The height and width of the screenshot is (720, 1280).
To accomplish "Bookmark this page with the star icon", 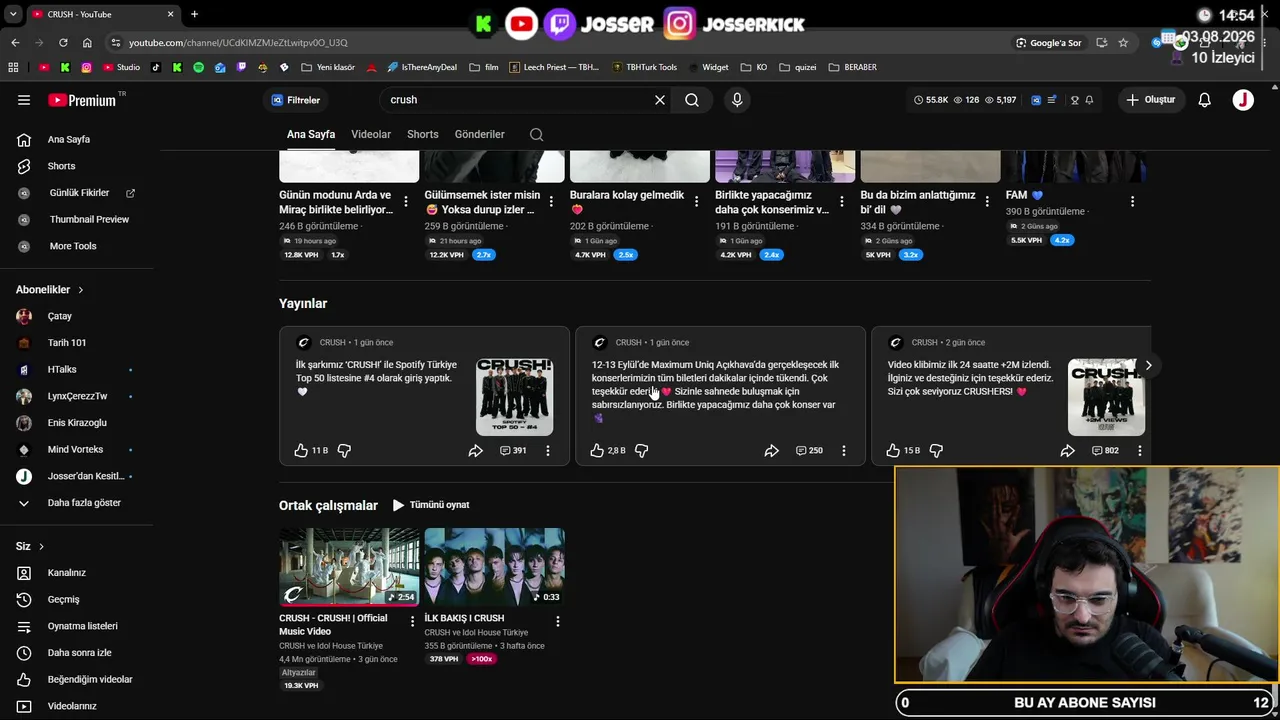I will coord(1123,43).
